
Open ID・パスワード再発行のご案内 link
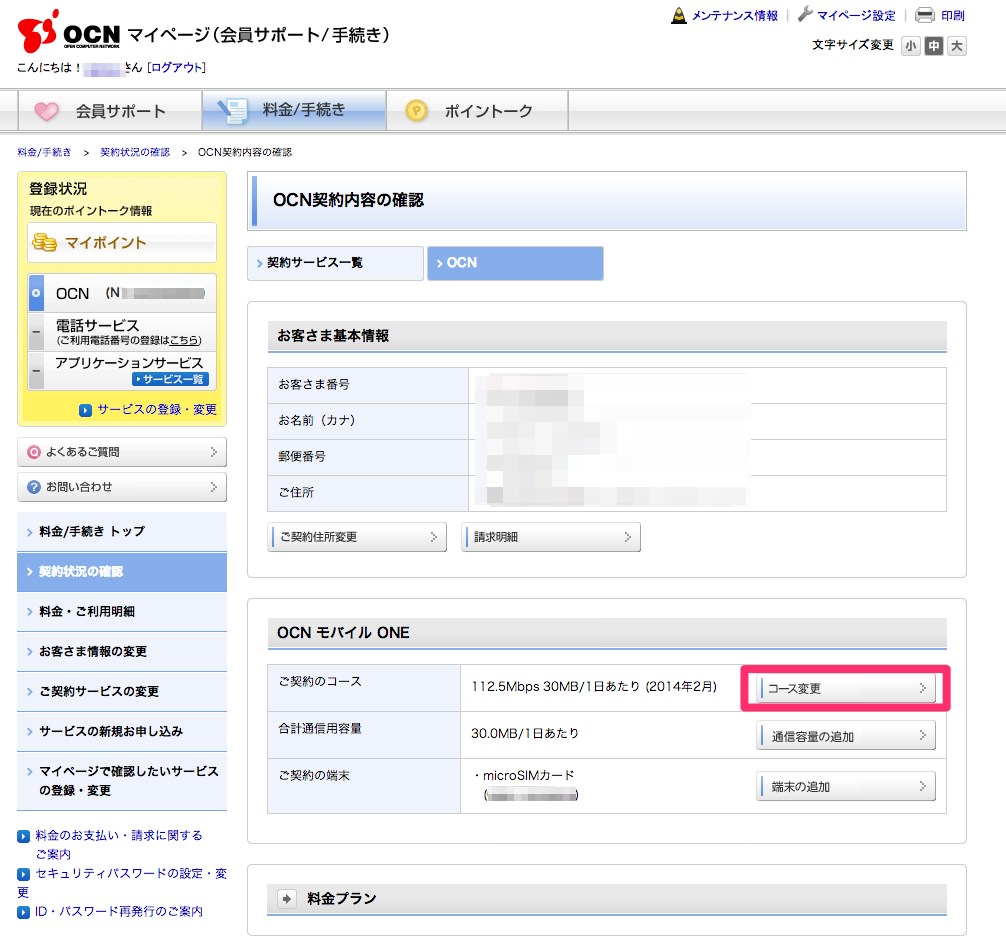tap(119, 912)
